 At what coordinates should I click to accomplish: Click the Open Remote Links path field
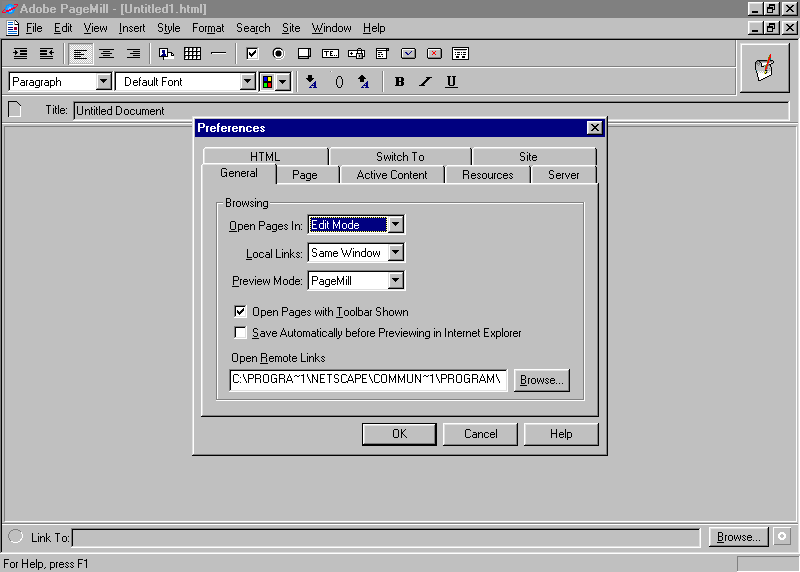[x=368, y=380]
